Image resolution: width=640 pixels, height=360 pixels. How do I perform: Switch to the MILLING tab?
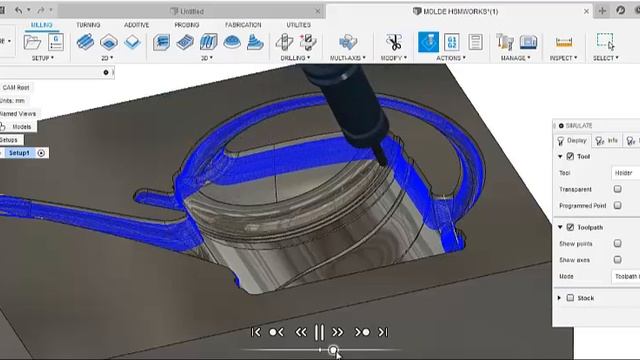(42, 25)
